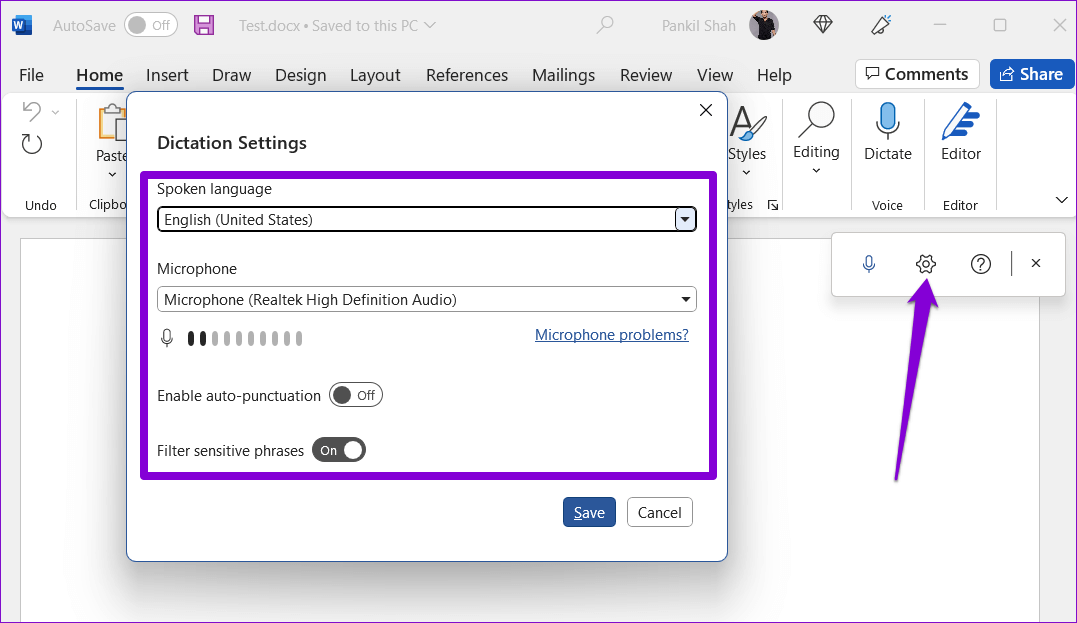Image resolution: width=1077 pixels, height=623 pixels.
Task: Click the dictation toolbar microphone icon
Action: 869,264
